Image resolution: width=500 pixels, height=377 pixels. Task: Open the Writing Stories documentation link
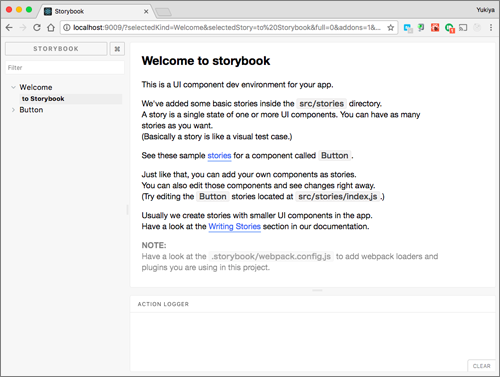pos(234,227)
